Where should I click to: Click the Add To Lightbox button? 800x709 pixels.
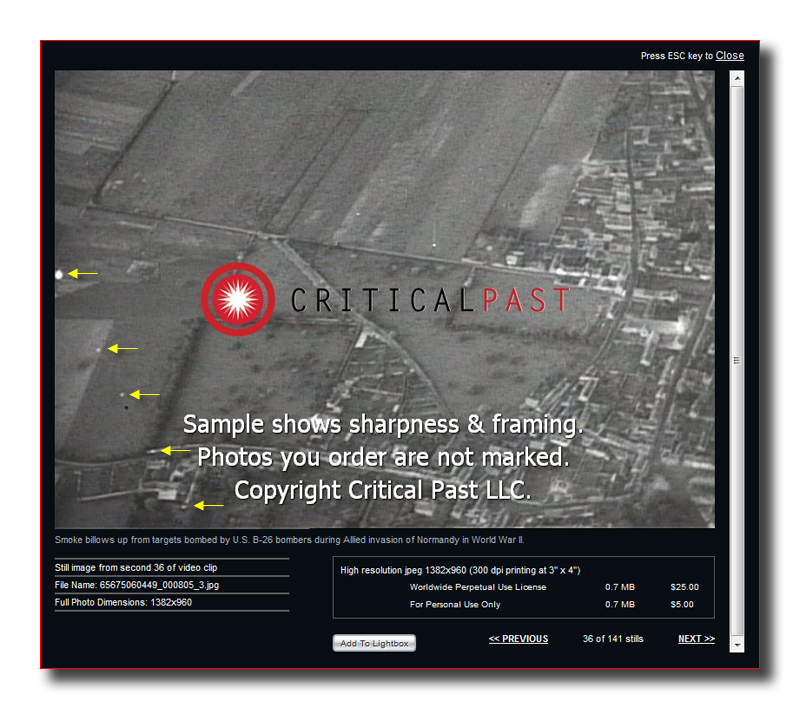click(x=374, y=643)
